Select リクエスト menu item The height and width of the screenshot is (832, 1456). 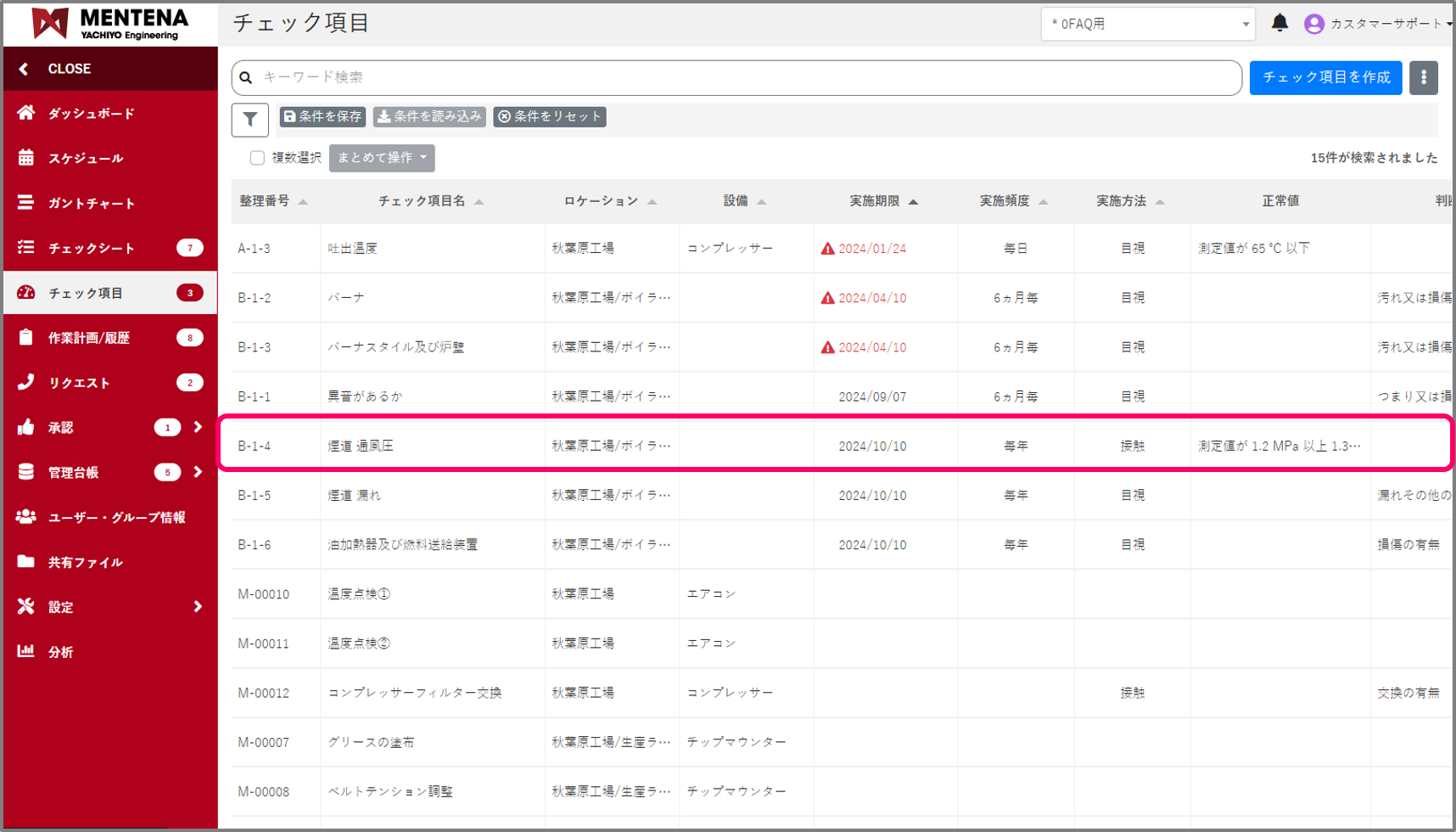[x=79, y=383]
